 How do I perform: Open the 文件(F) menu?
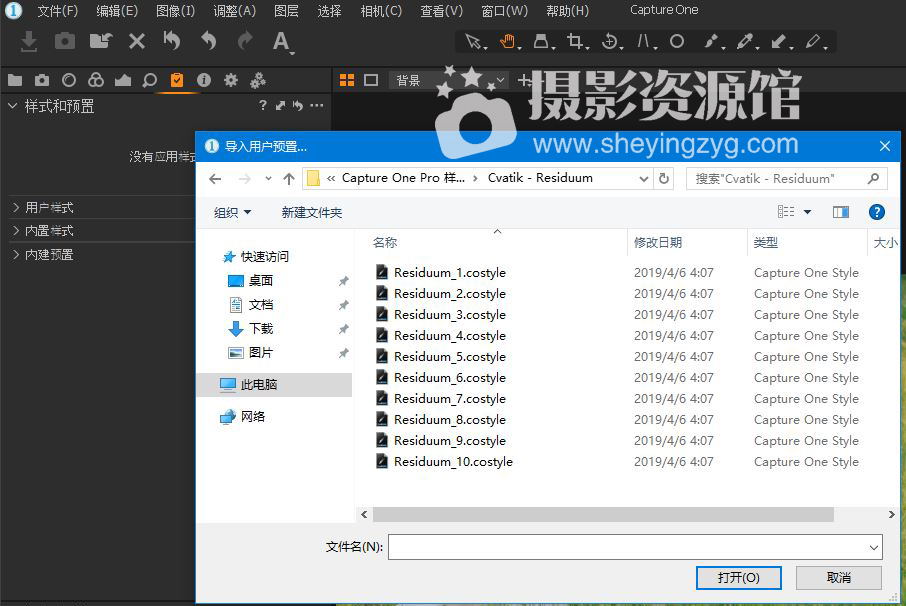point(58,10)
